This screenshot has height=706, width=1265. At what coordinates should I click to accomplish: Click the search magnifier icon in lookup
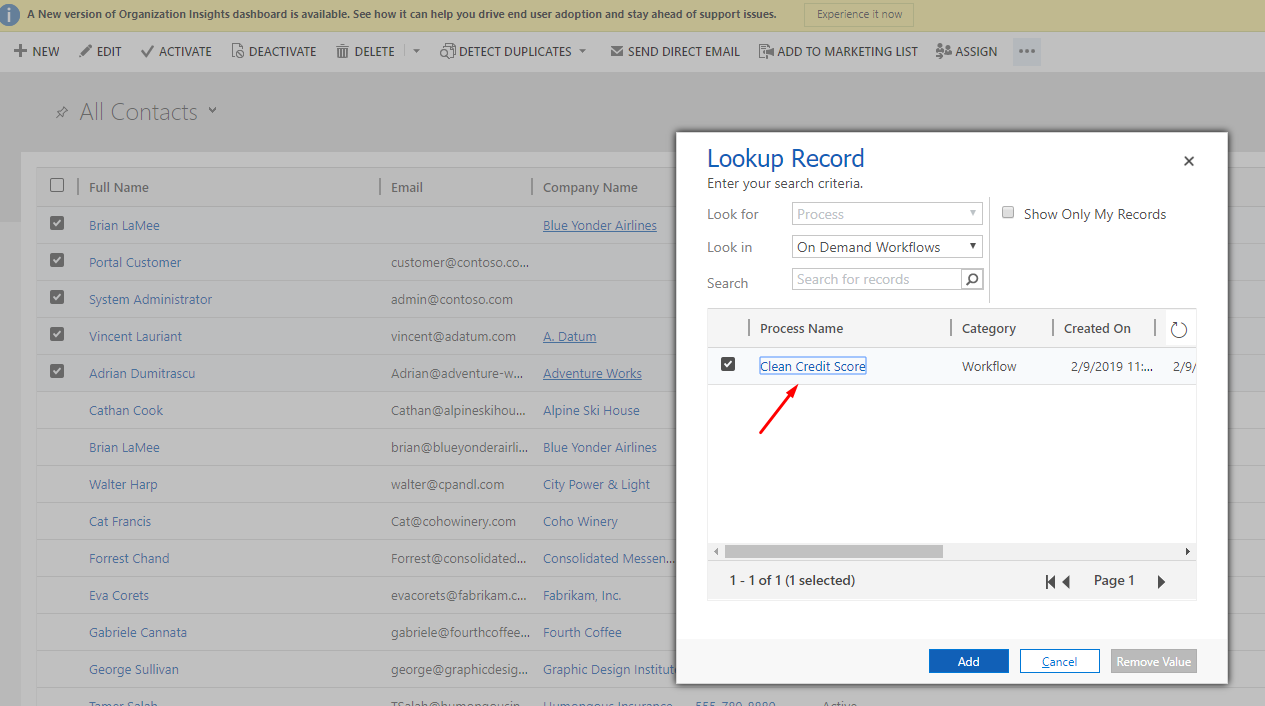pyautogui.click(x=972, y=280)
